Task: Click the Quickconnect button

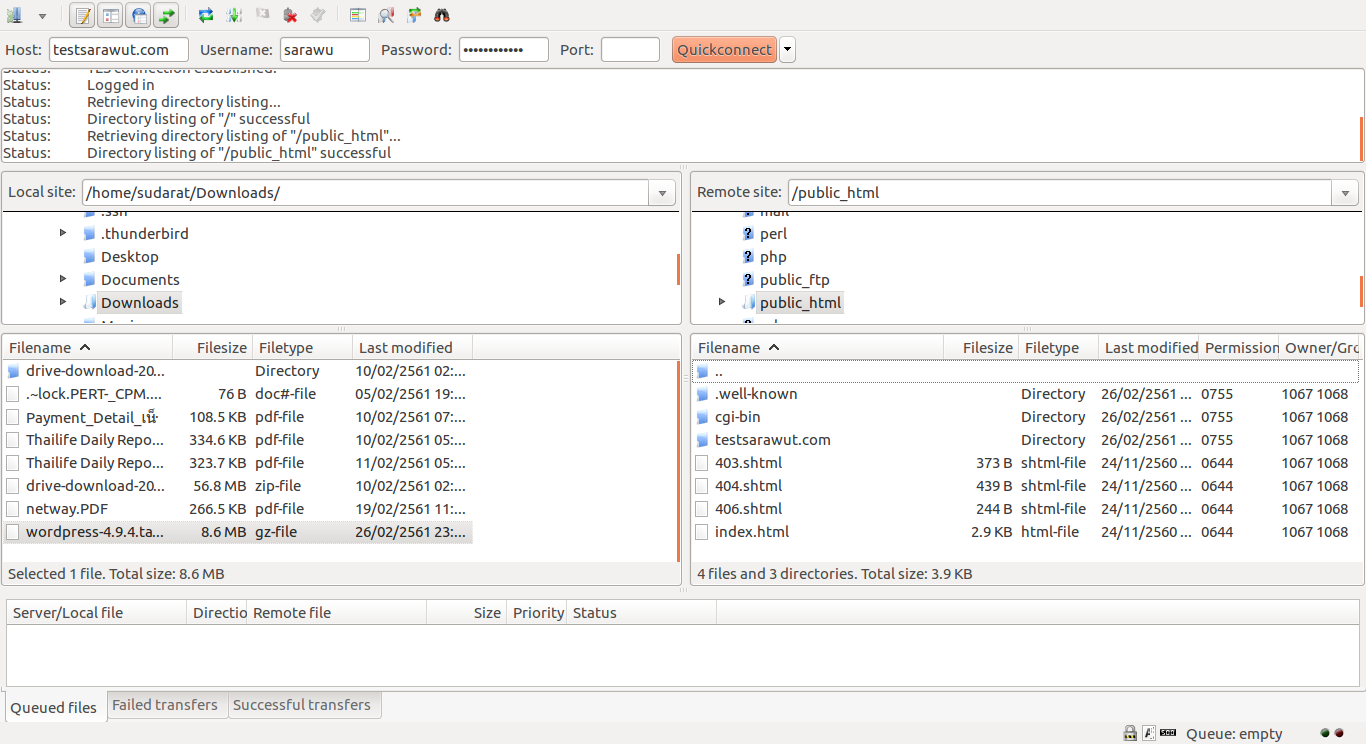Action: (x=724, y=50)
